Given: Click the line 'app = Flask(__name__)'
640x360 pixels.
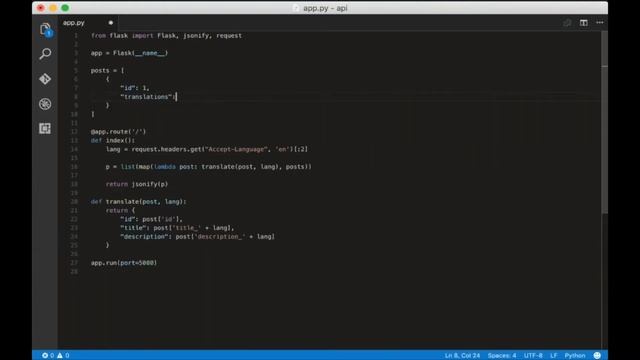Looking at the screenshot, I should pos(129,53).
